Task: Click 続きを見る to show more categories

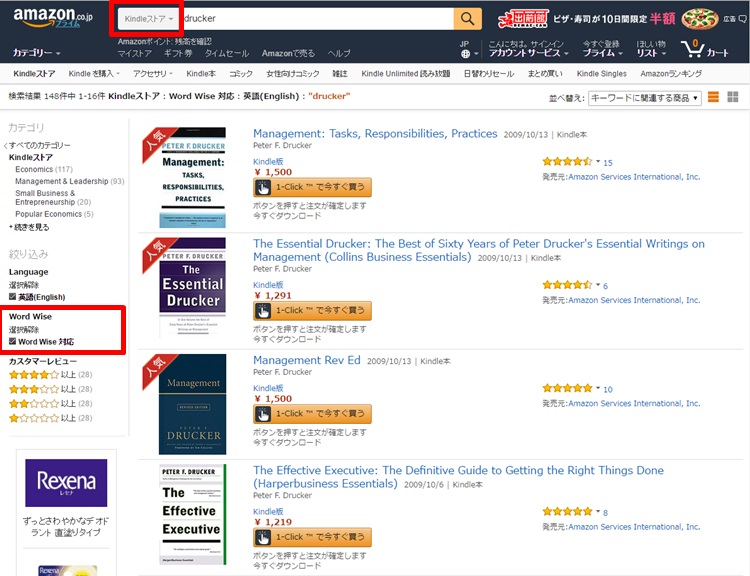Action: pyautogui.click(x=32, y=227)
